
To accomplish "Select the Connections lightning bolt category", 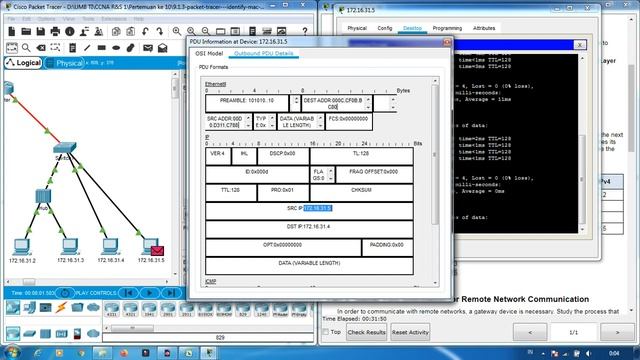I will click(x=61, y=307).
